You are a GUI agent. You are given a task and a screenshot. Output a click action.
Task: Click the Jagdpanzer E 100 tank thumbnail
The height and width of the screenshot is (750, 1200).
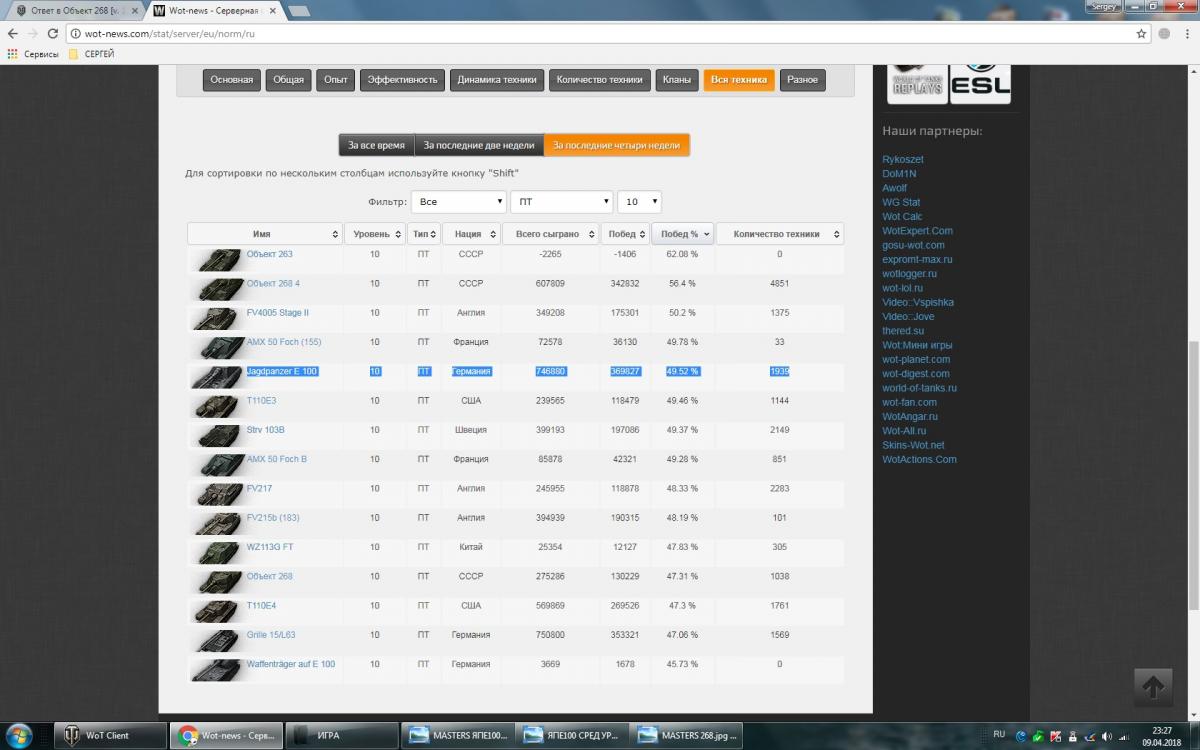pyautogui.click(x=217, y=377)
